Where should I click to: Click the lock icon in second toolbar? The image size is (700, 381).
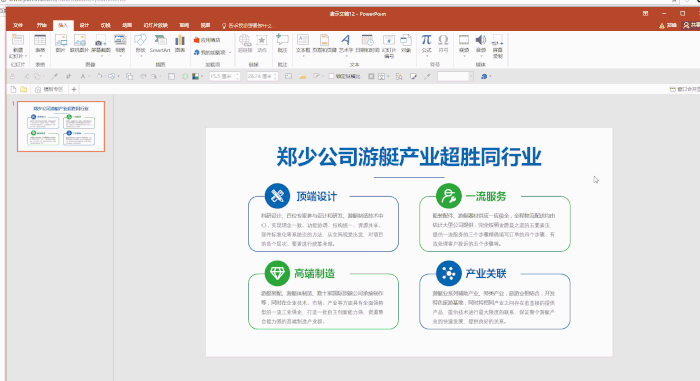[12, 76]
